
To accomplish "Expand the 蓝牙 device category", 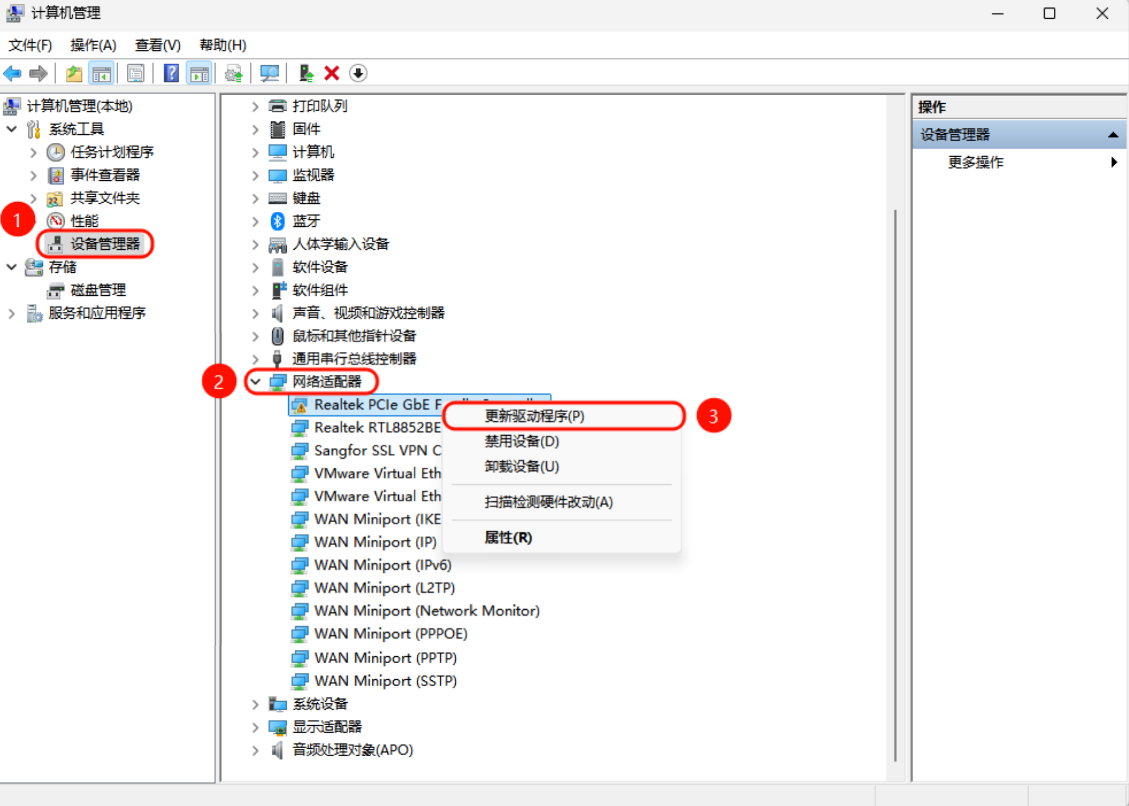I will (x=255, y=221).
